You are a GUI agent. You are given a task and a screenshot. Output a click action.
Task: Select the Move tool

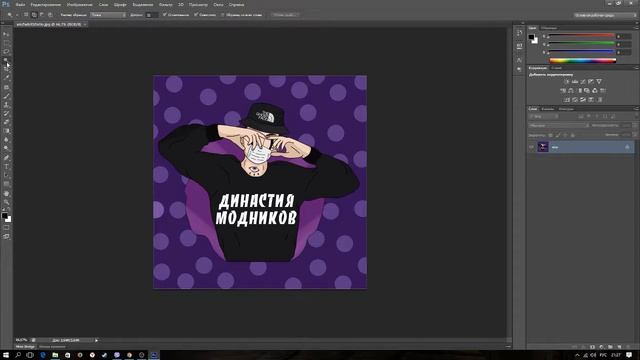click(6, 34)
